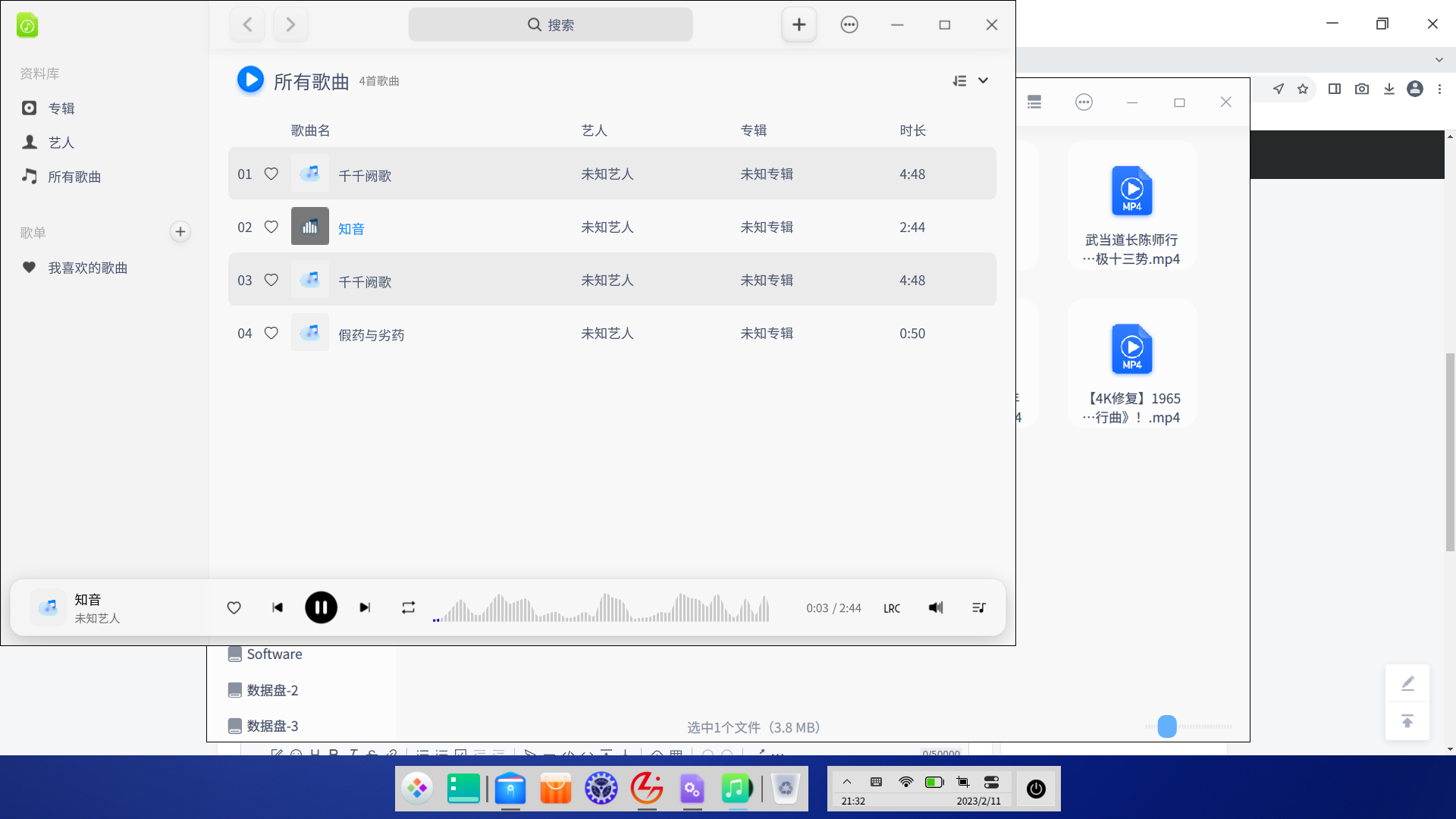Toggle the loop playback mode

coord(408,607)
